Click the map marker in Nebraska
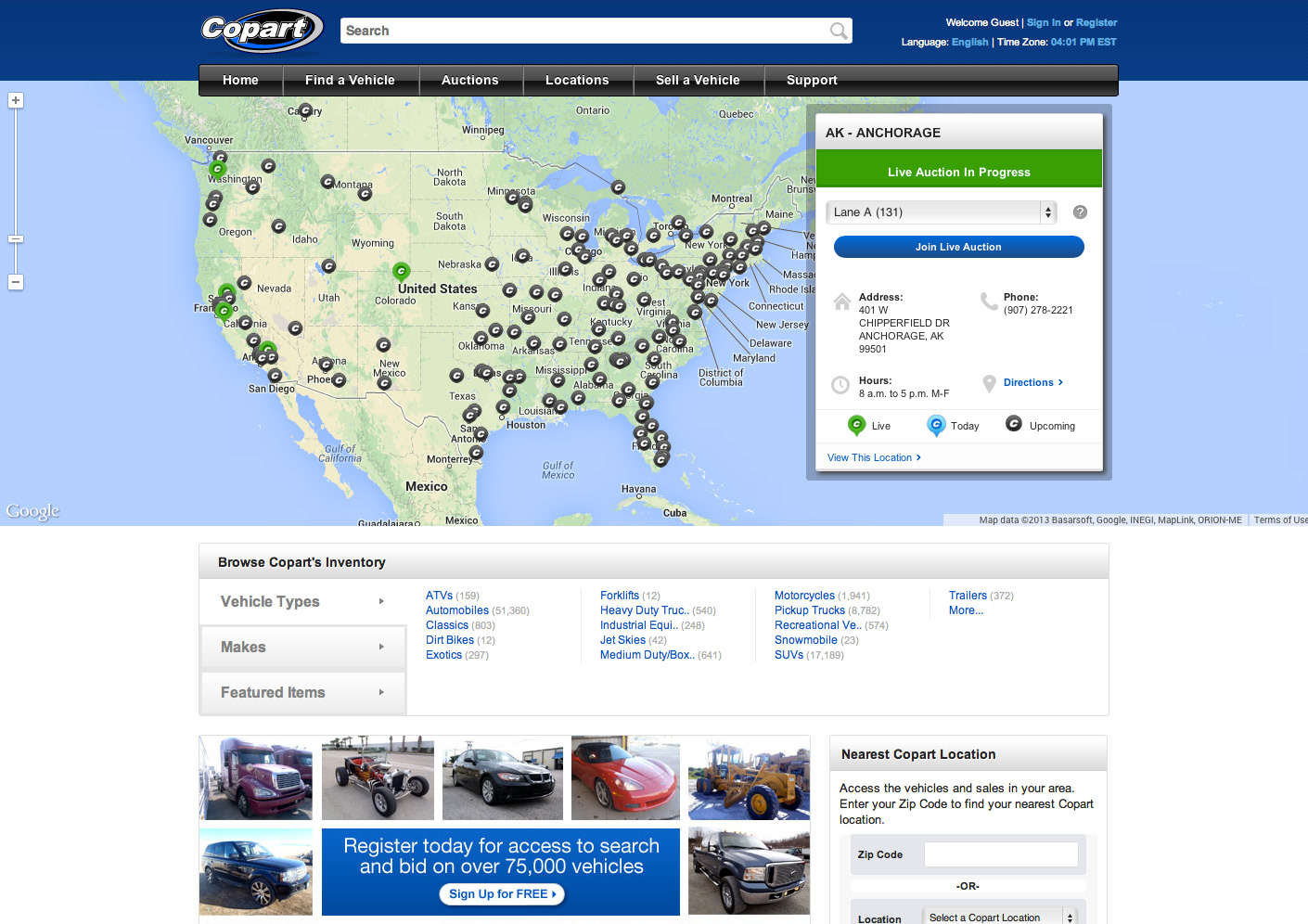Screen dimensions: 1308x924 pos(492,264)
